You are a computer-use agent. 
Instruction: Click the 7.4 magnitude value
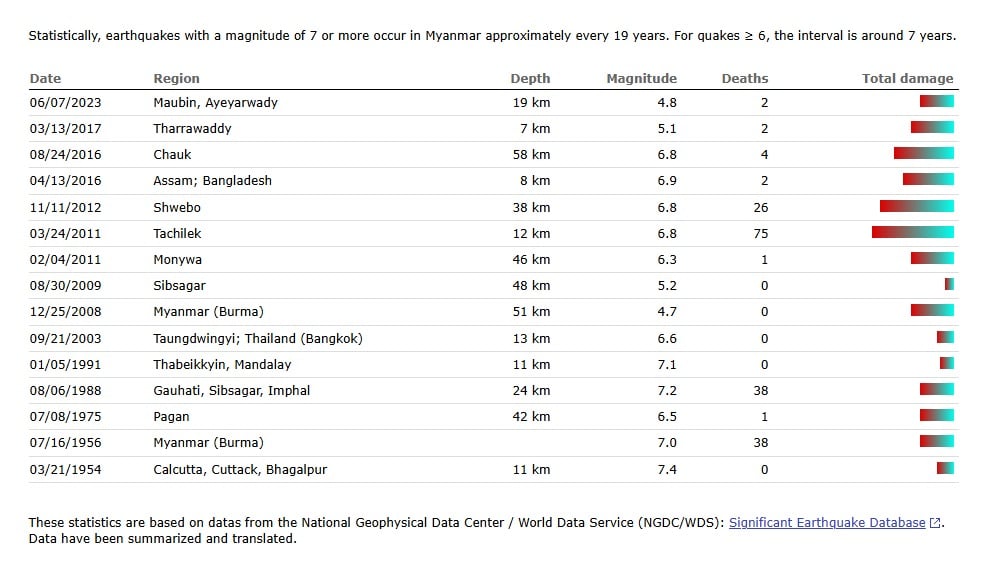coord(667,470)
